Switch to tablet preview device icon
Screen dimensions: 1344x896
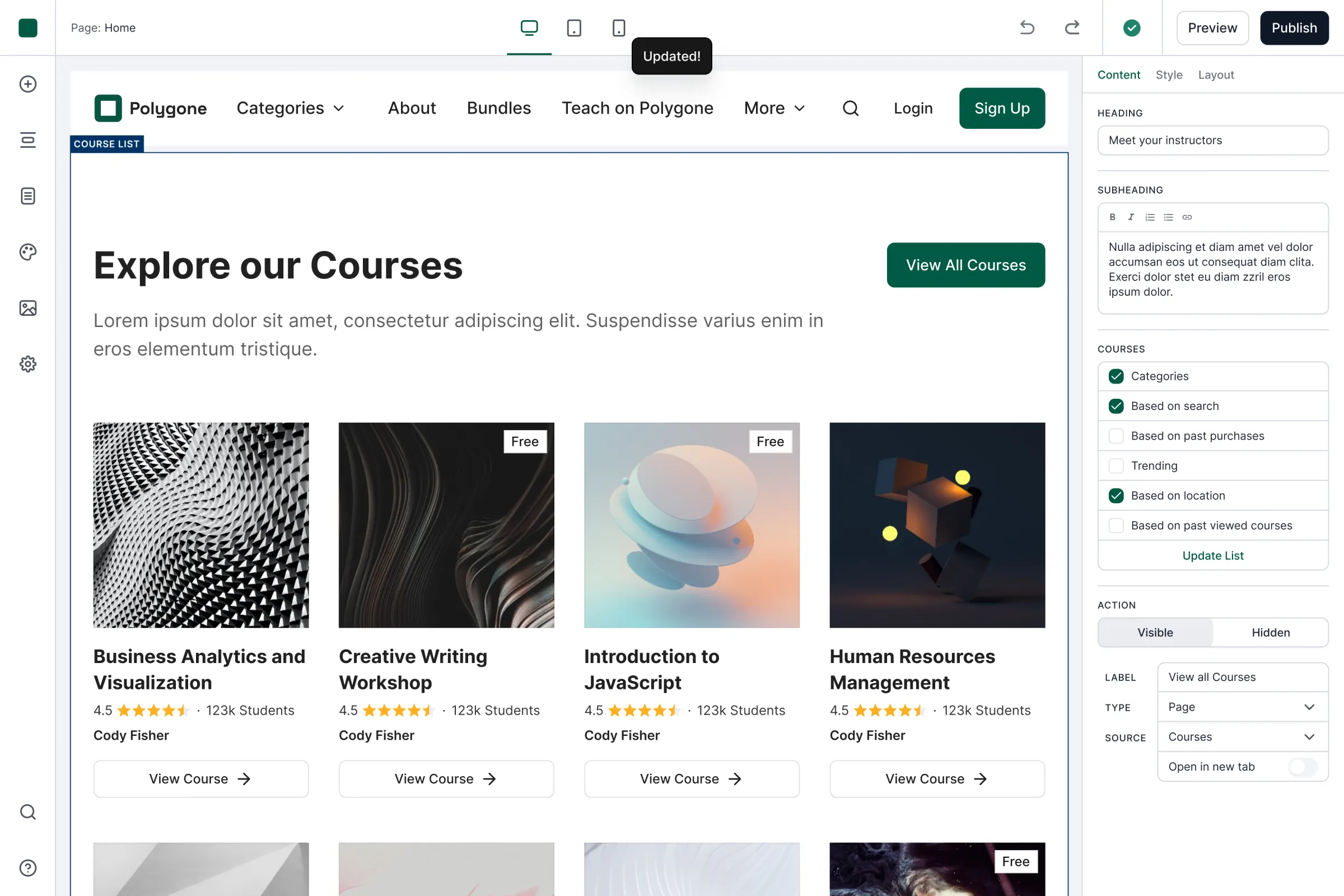coord(573,27)
